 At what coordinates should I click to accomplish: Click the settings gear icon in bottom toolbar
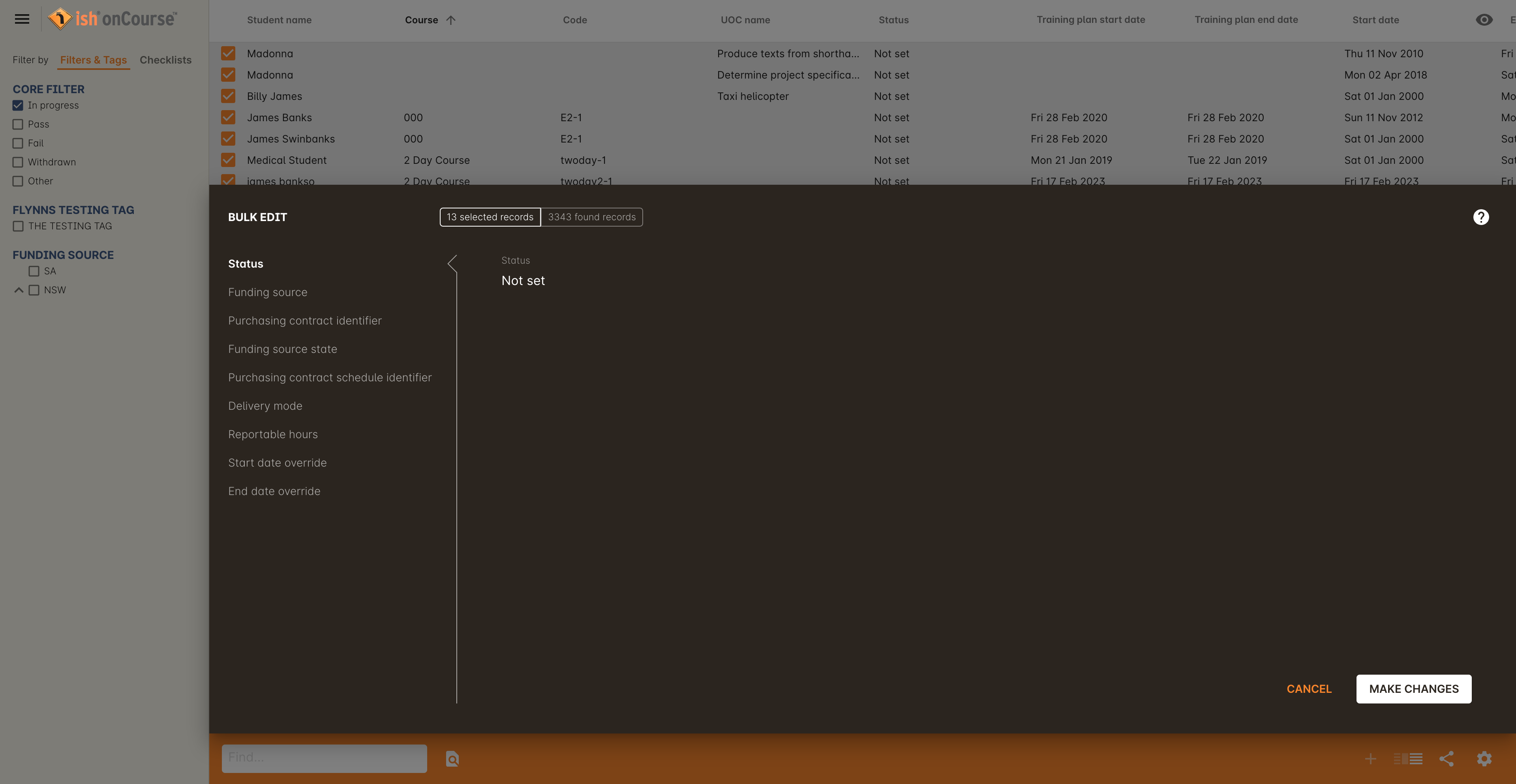(x=1485, y=758)
